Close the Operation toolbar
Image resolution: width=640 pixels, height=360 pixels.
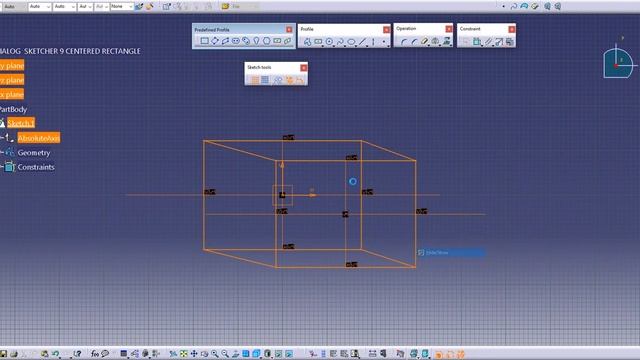pyautogui.click(x=449, y=29)
